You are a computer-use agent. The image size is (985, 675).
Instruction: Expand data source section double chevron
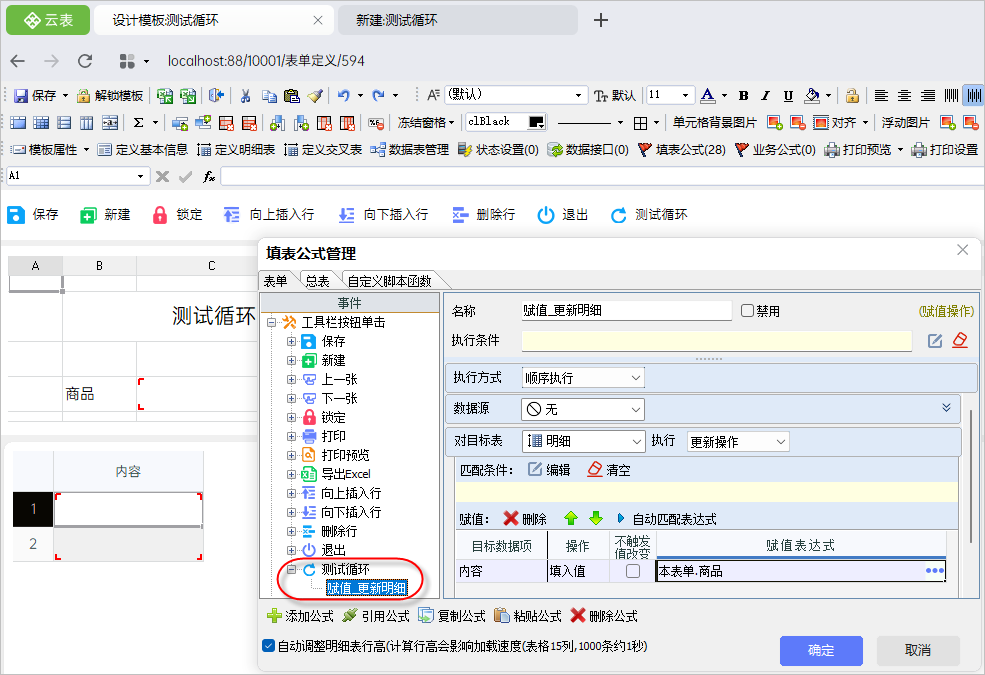pos(946,408)
